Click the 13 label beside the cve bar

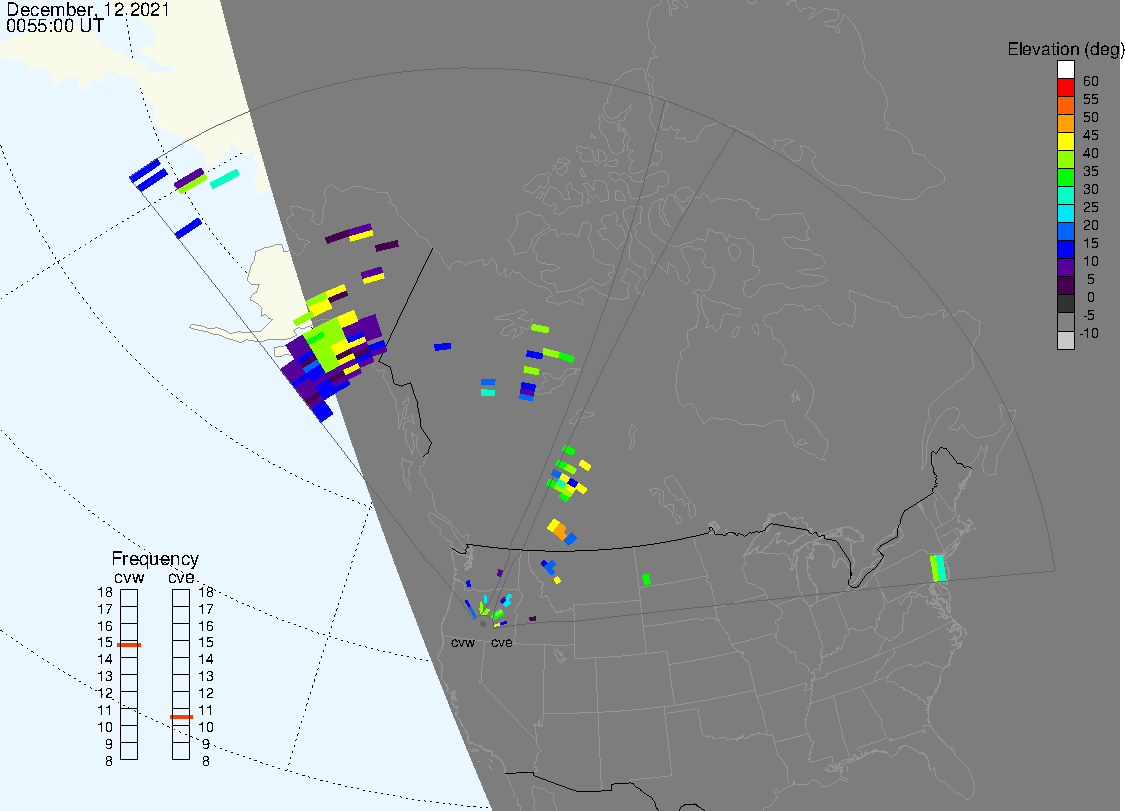[x=206, y=676]
